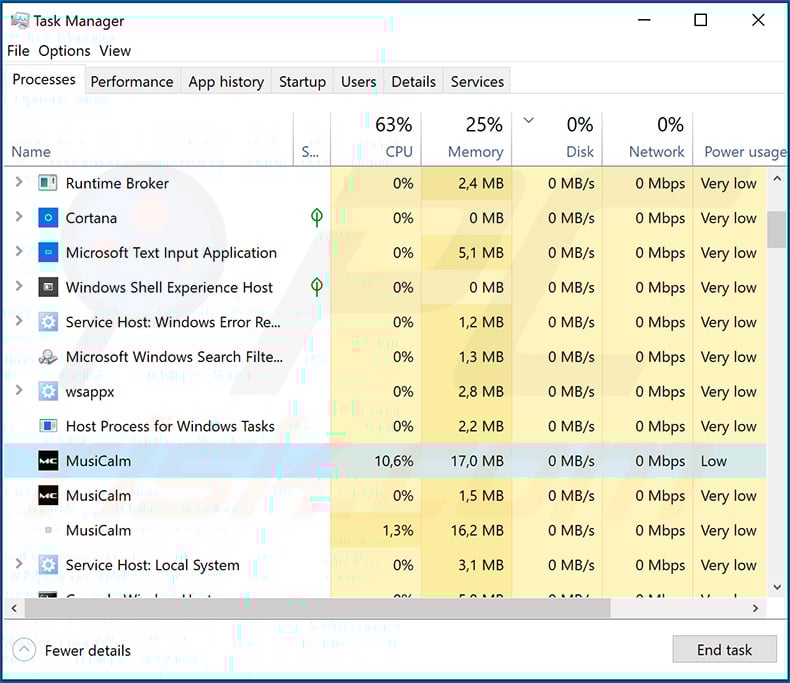
Task: Click the Windows Shell Experience Host icon
Action: tap(48, 287)
